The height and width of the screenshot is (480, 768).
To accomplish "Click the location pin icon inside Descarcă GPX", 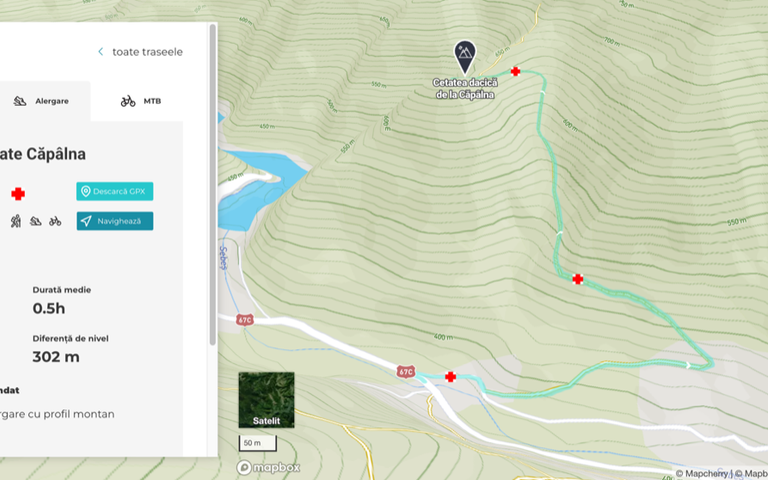I will (x=86, y=191).
